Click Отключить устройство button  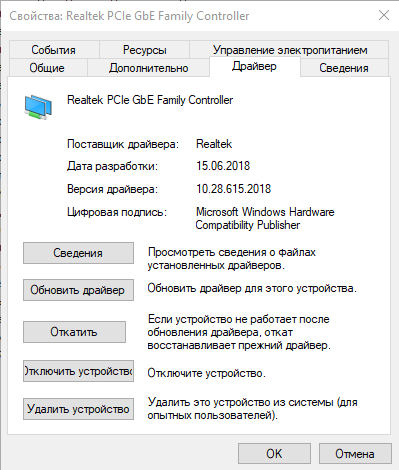click(x=78, y=371)
